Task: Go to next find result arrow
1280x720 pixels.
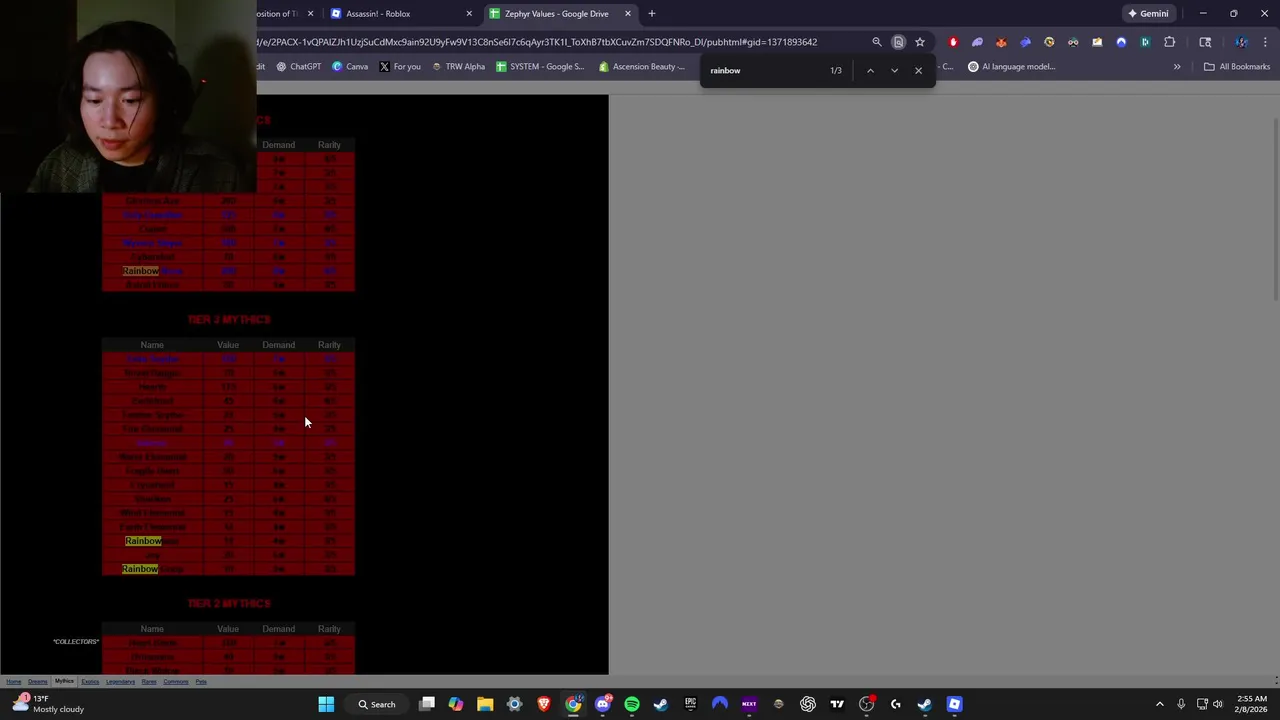Action: (894, 70)
